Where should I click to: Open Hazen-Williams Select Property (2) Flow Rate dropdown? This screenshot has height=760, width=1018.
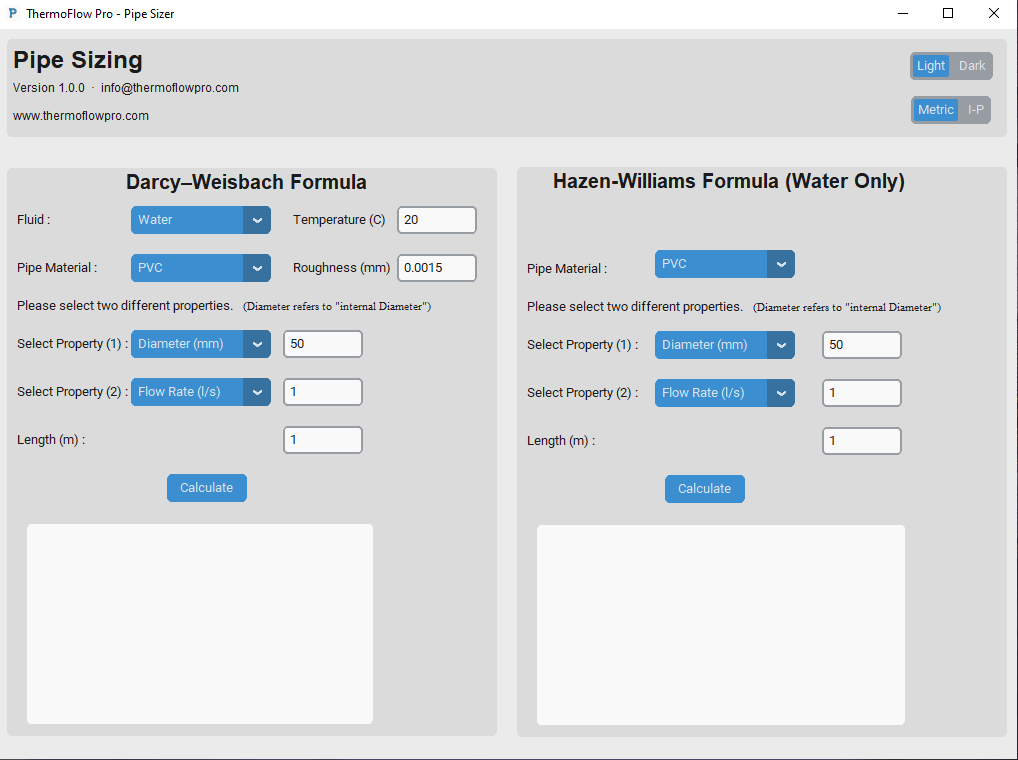[x=724, y=393]
